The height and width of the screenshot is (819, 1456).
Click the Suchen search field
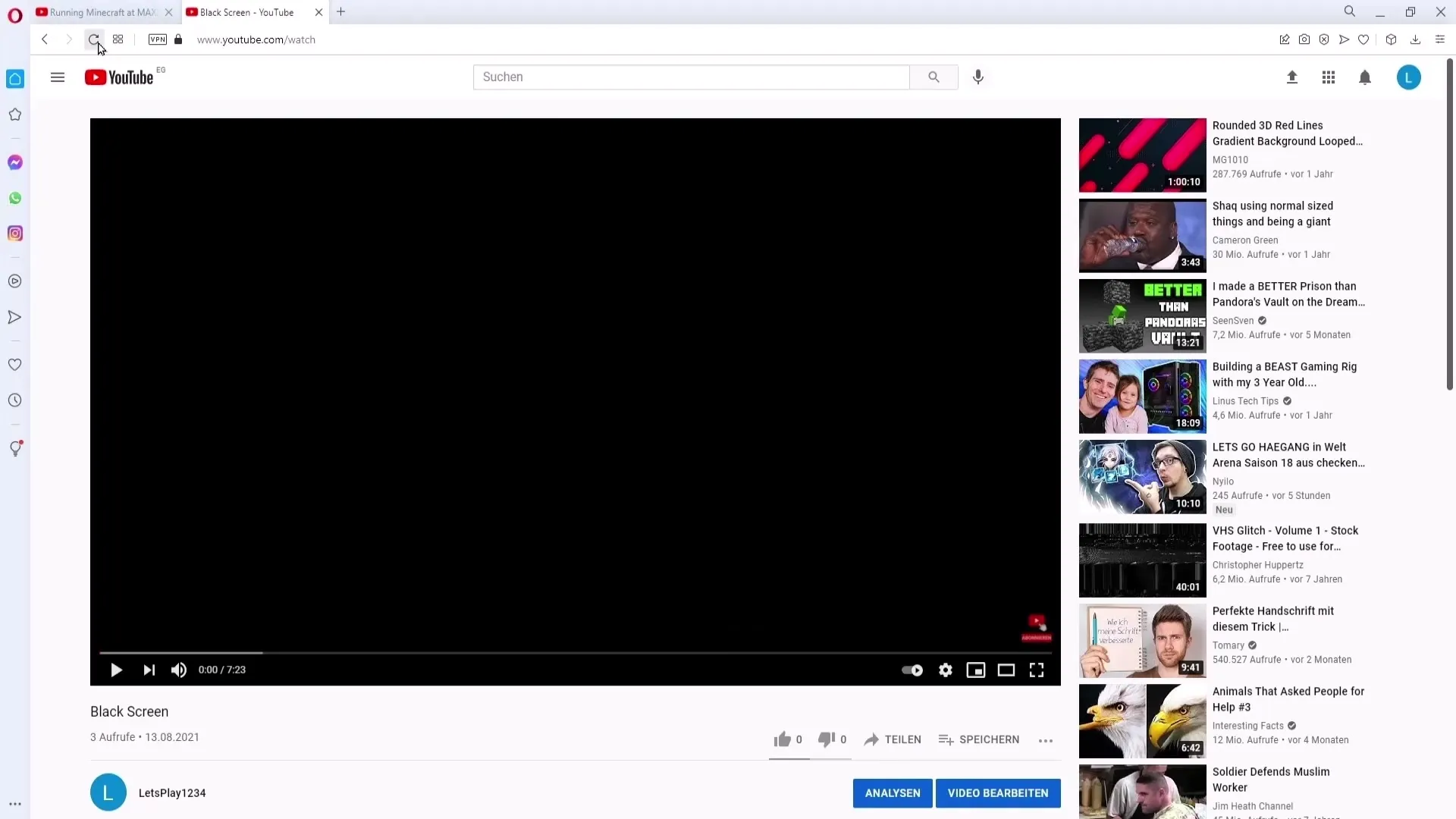click(x=691, y=77)
